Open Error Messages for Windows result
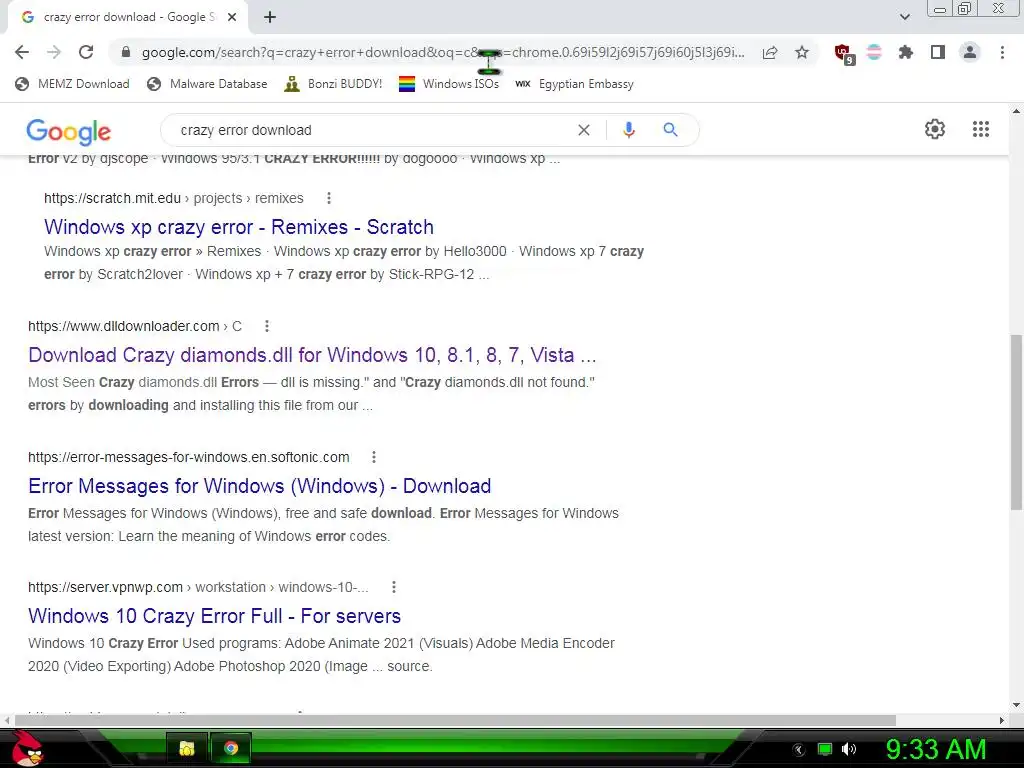The width and height of the screenshot is (1024, 768). (259, 486)
